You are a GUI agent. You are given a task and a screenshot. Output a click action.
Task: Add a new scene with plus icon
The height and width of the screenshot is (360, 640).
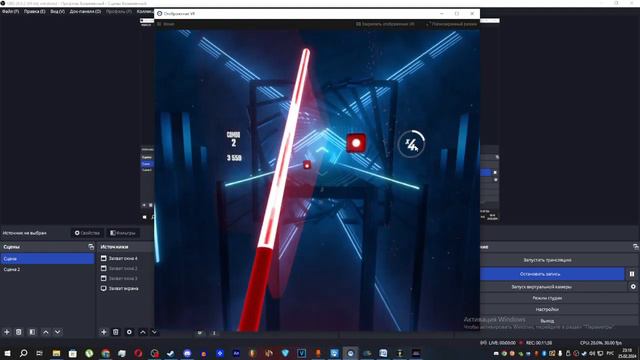coord(7,332)
